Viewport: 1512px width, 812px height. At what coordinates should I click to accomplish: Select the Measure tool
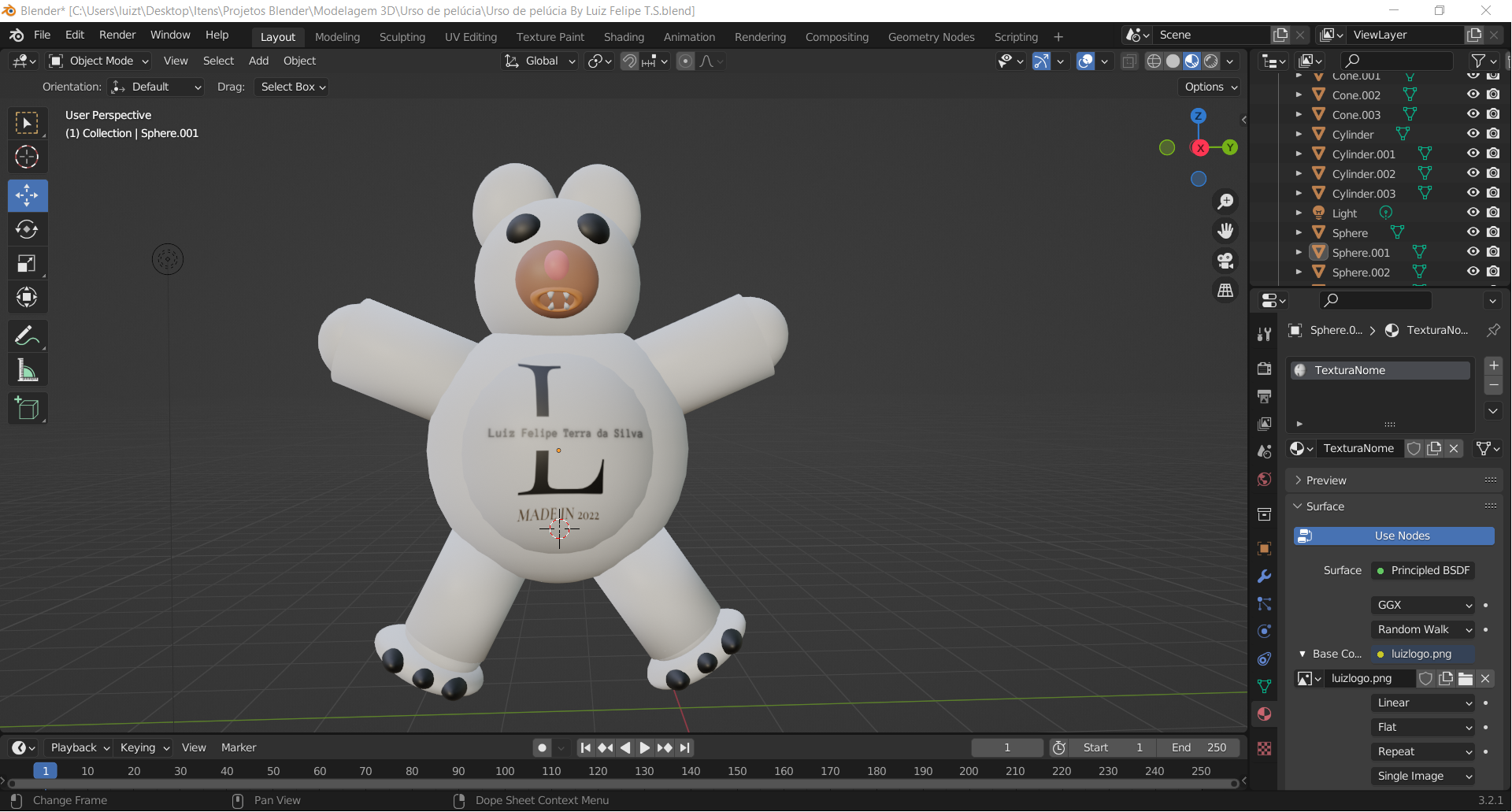(27, 370)
